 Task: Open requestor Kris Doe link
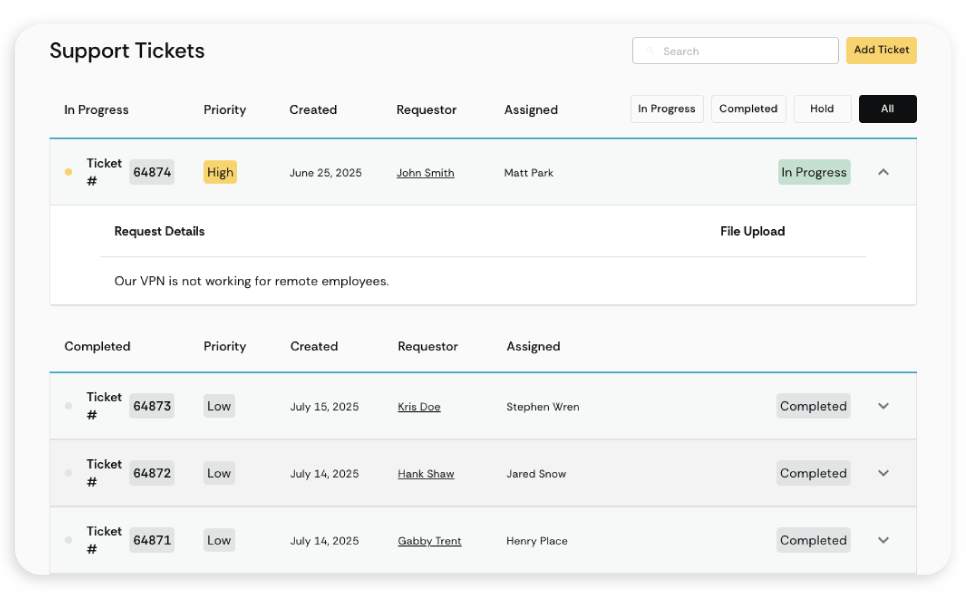pos(419,407)
